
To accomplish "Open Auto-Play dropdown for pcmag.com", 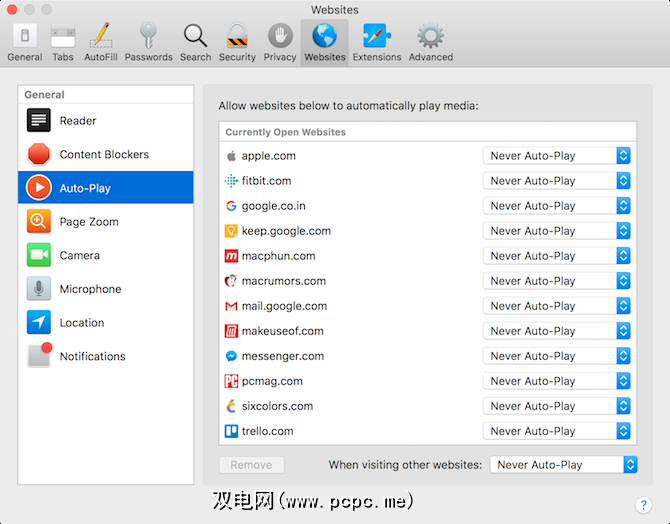I will point(557,381).
